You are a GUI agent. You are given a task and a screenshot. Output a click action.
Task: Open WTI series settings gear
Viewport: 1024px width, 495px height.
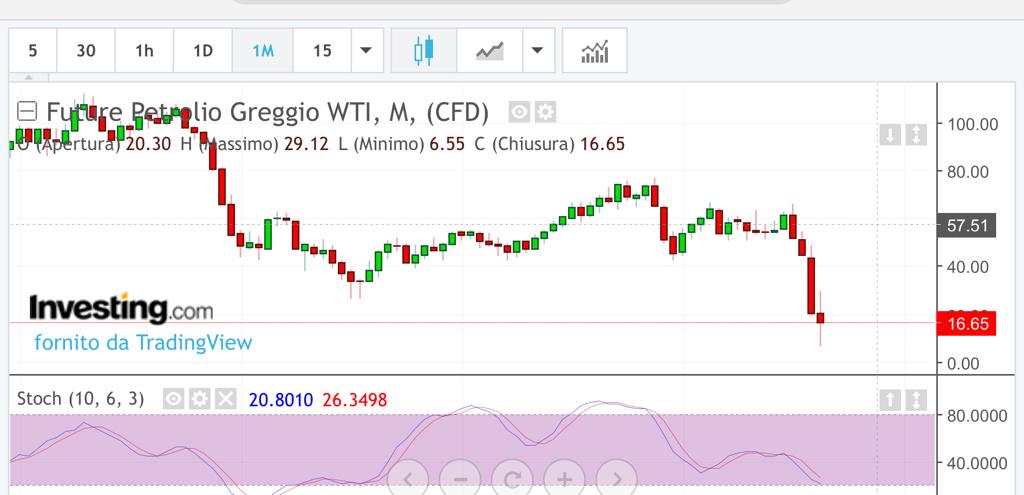click(x=545, y=112)
